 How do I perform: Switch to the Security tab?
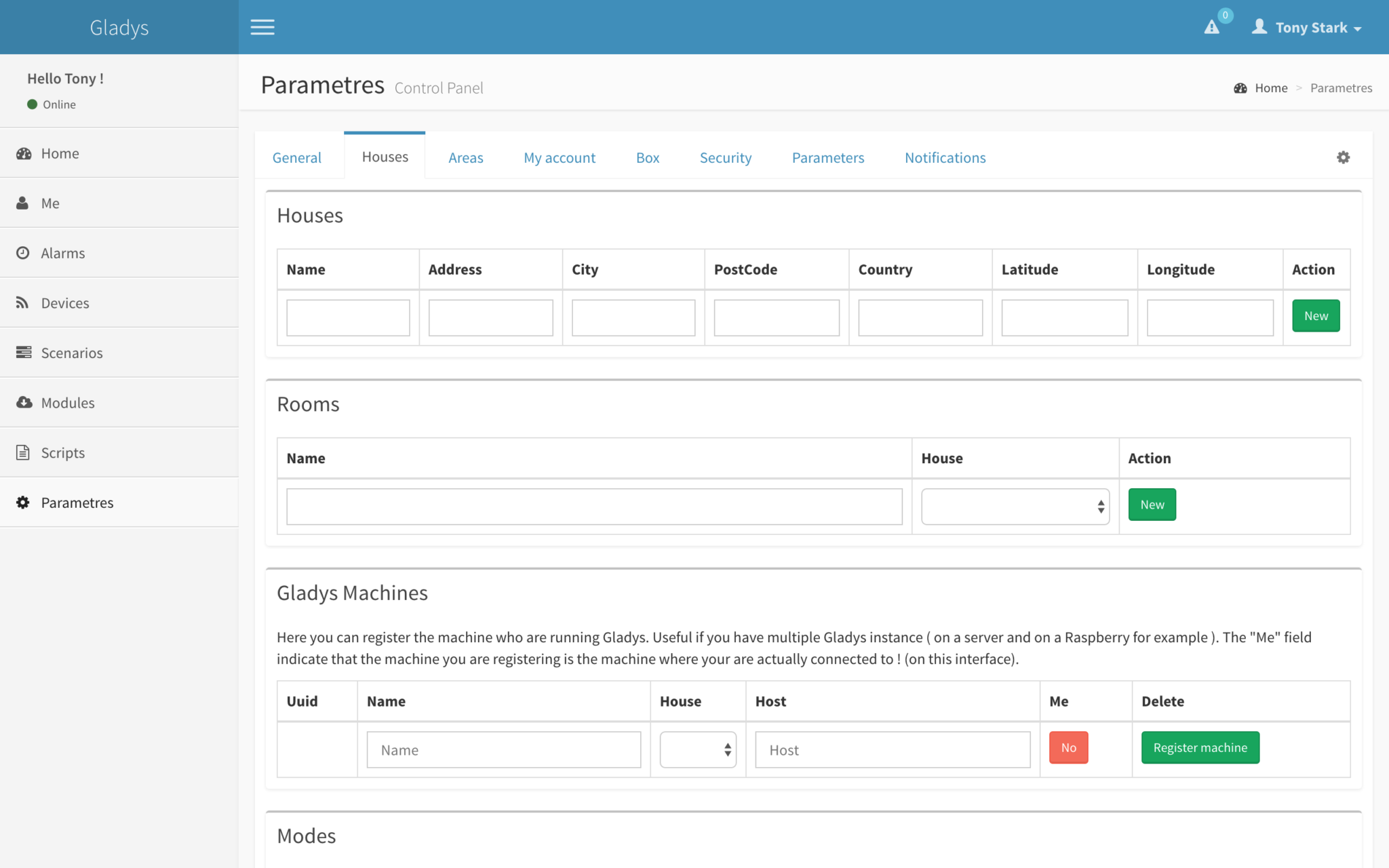coord(725,157)
